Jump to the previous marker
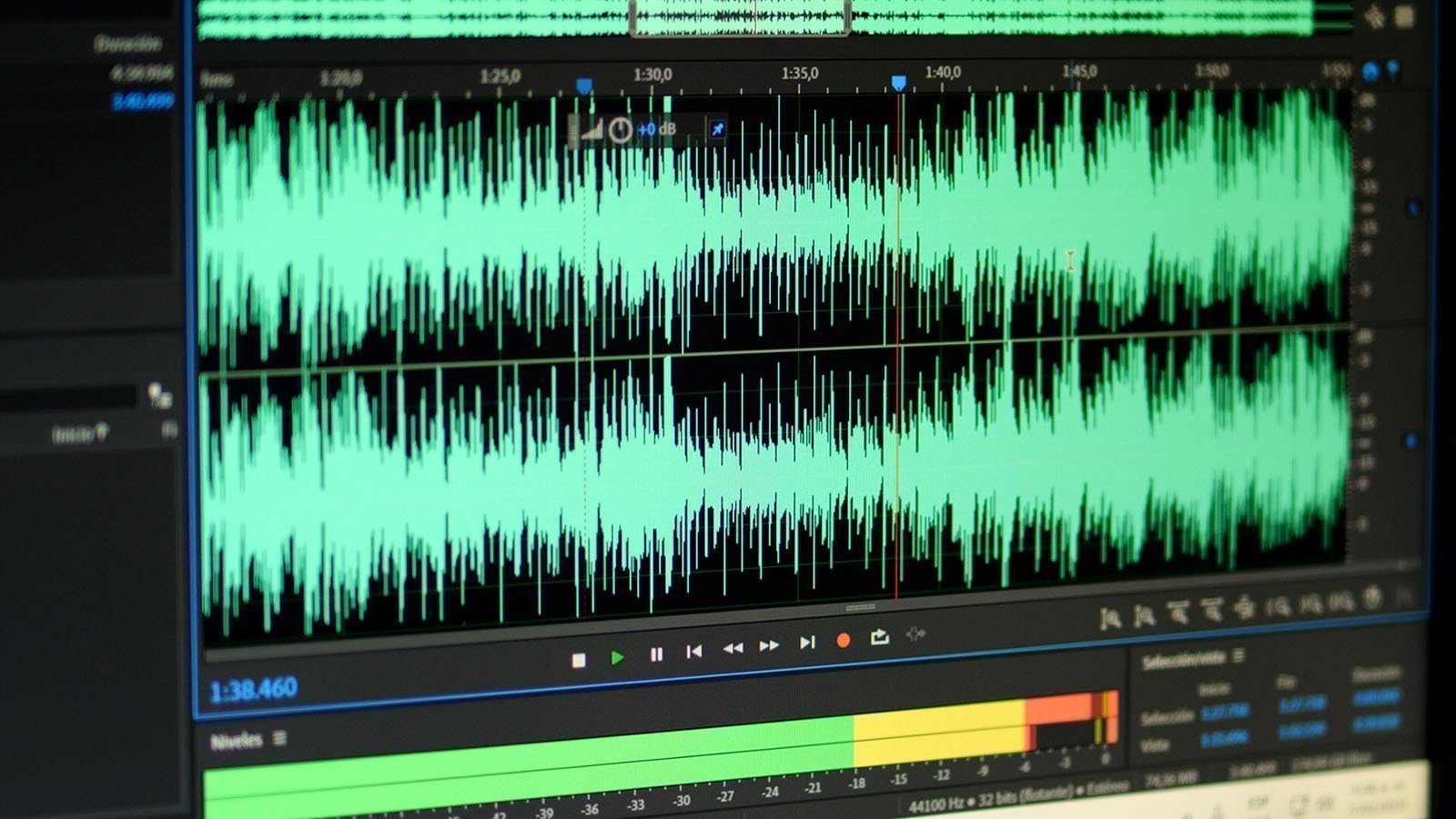The height and width of the screenshot is (819, 1456). 694,651
